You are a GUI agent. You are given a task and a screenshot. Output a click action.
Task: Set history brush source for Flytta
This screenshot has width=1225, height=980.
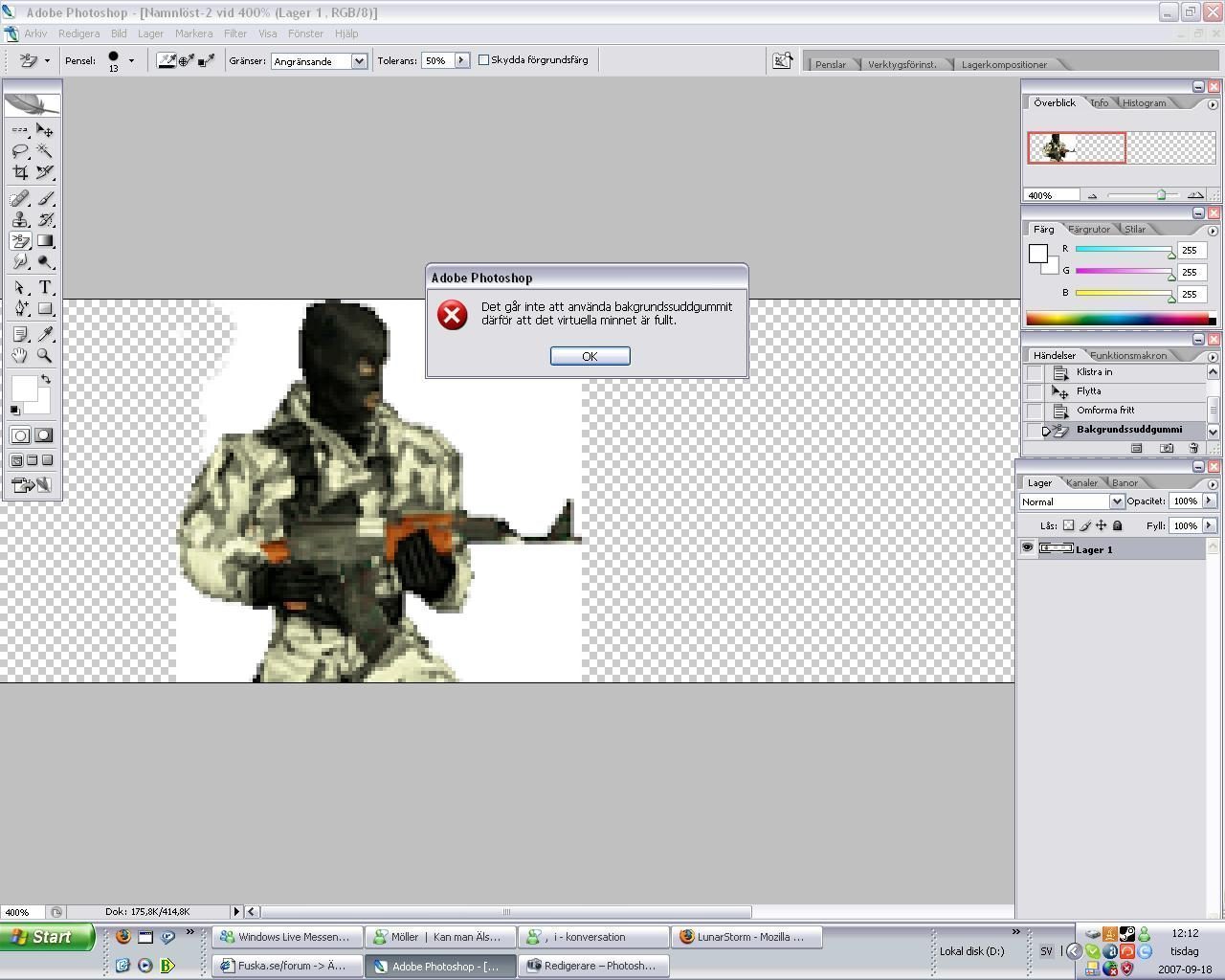point(1034,391)
